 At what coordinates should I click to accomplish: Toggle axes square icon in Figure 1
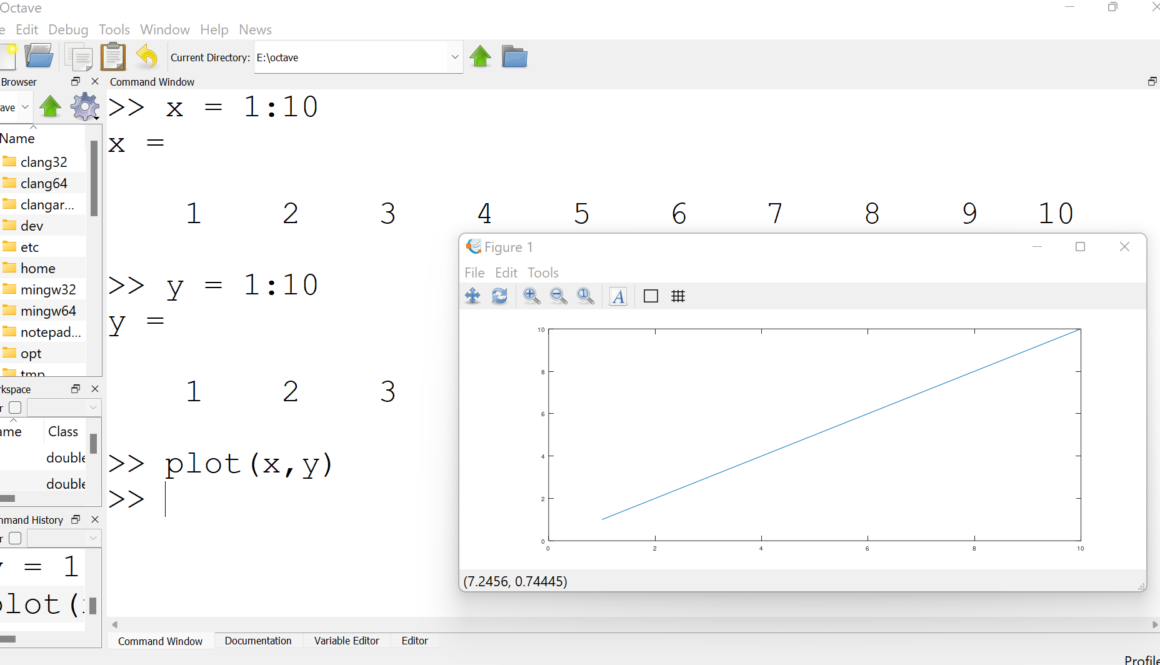pyautogui.click(x=650, y=297)
